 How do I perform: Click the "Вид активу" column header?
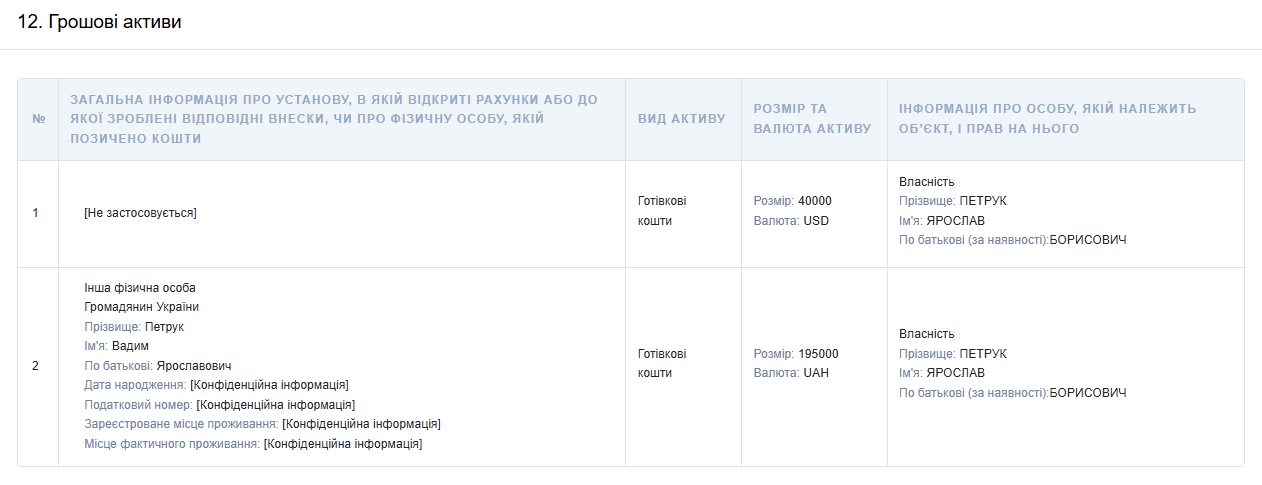[x=682, y=119]
